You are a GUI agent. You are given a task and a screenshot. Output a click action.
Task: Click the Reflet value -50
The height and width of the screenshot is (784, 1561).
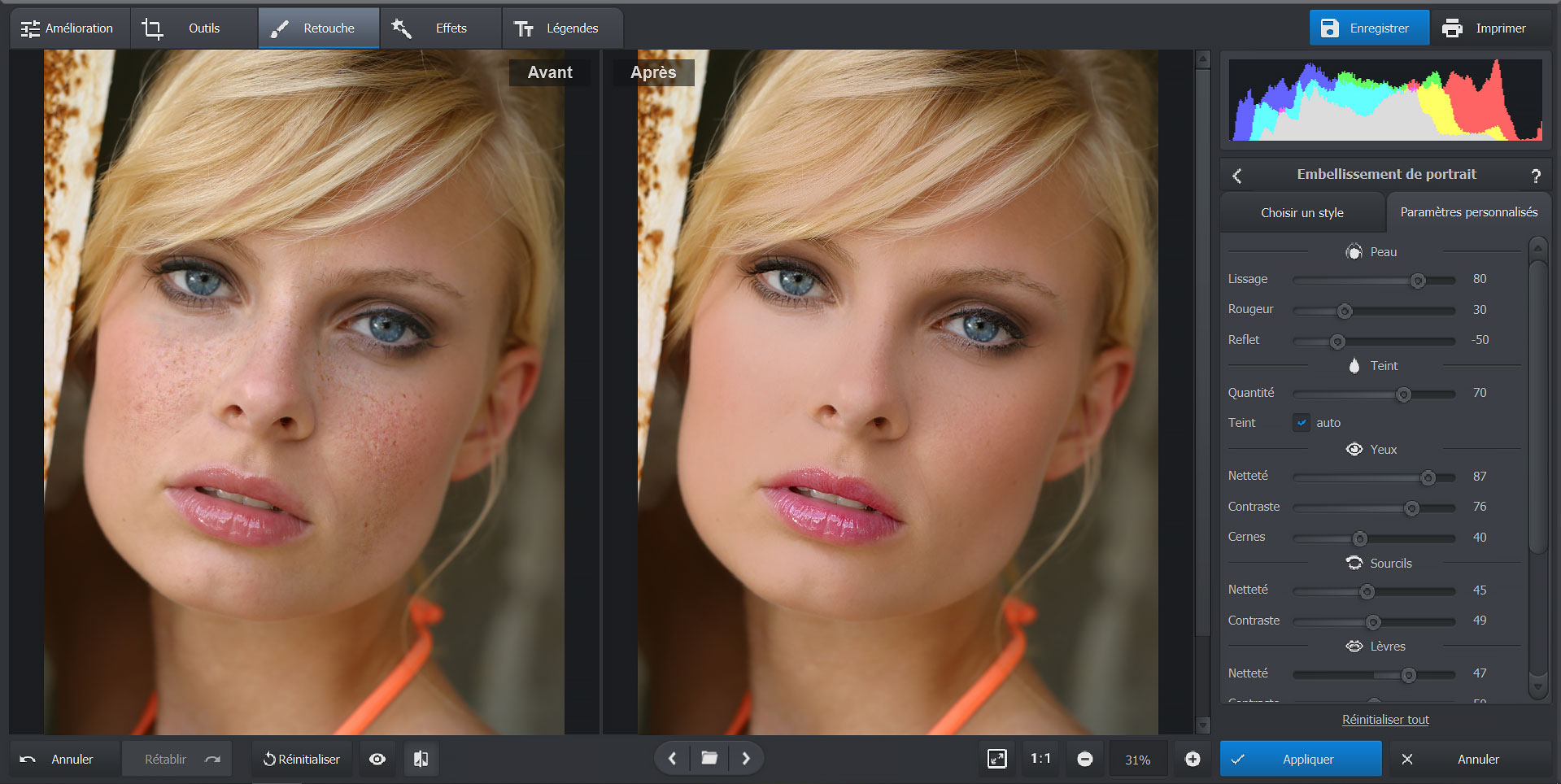click(x=1480, y=340)
